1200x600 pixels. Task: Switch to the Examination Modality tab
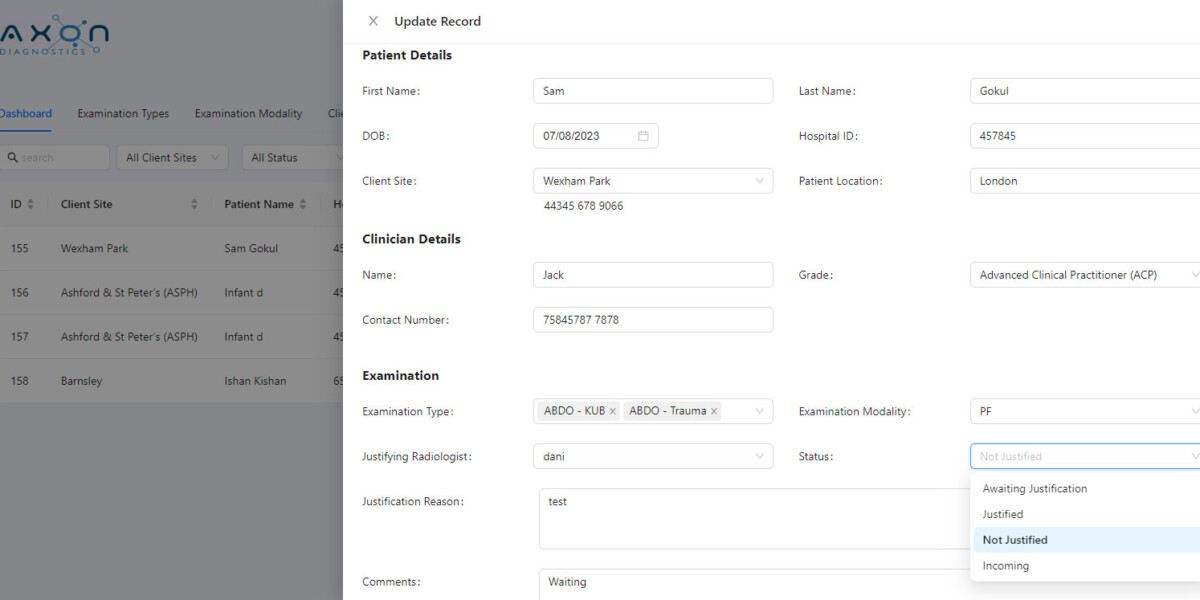click(x=248, y=113)
